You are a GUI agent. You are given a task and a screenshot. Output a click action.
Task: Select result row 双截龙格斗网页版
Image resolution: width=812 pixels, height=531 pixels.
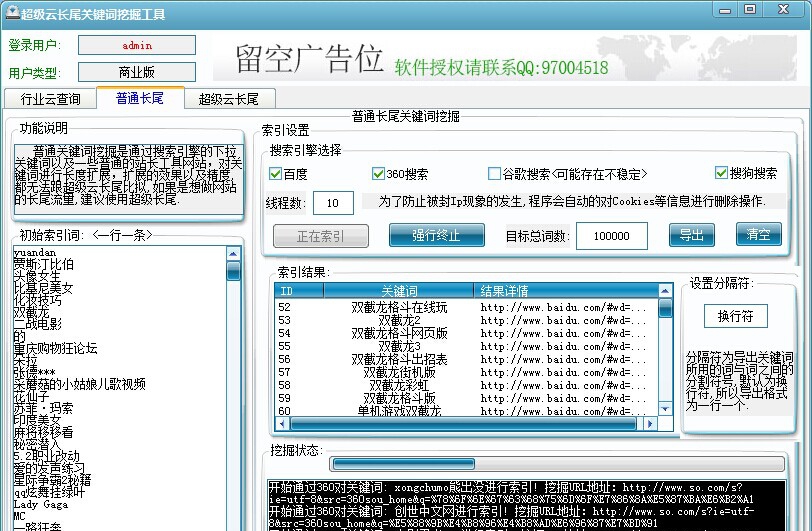[x=466, y=333]
